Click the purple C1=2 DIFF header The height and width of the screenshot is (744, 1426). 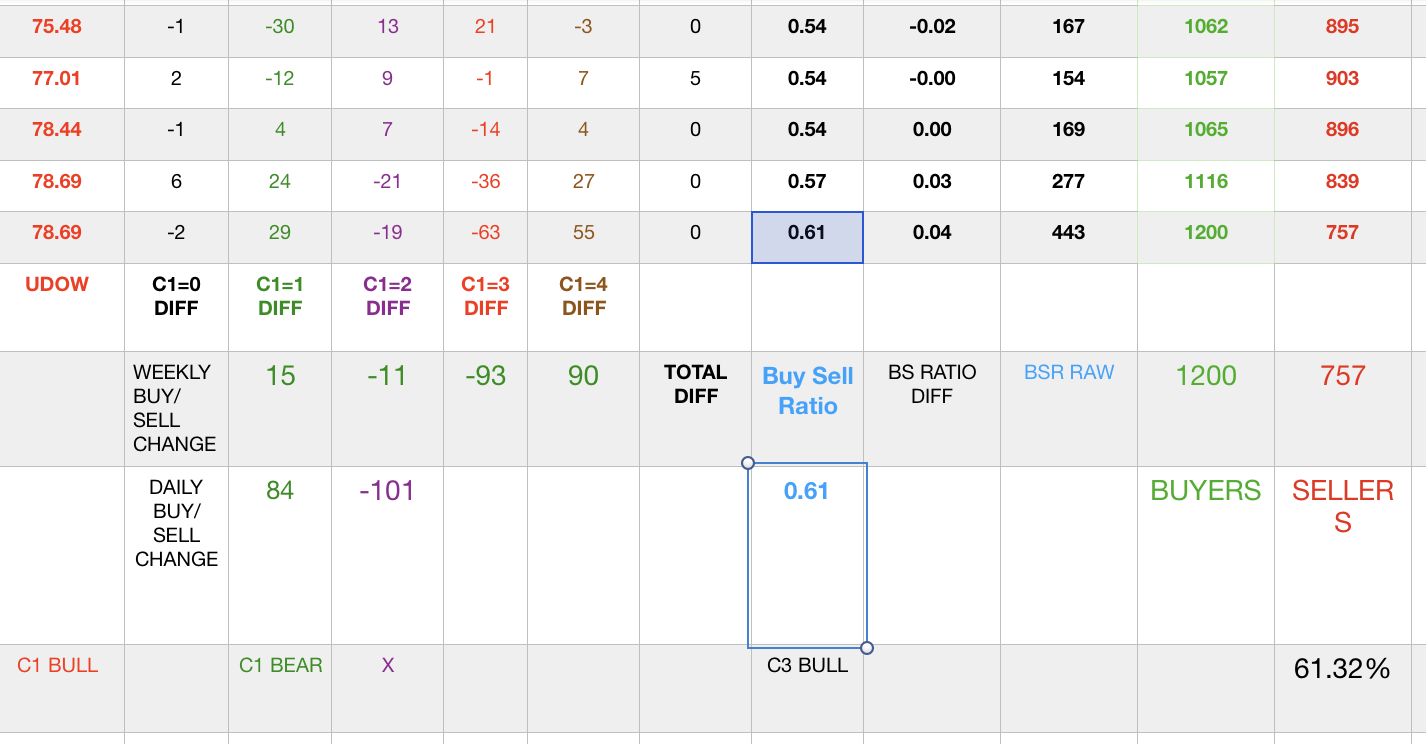387,297
